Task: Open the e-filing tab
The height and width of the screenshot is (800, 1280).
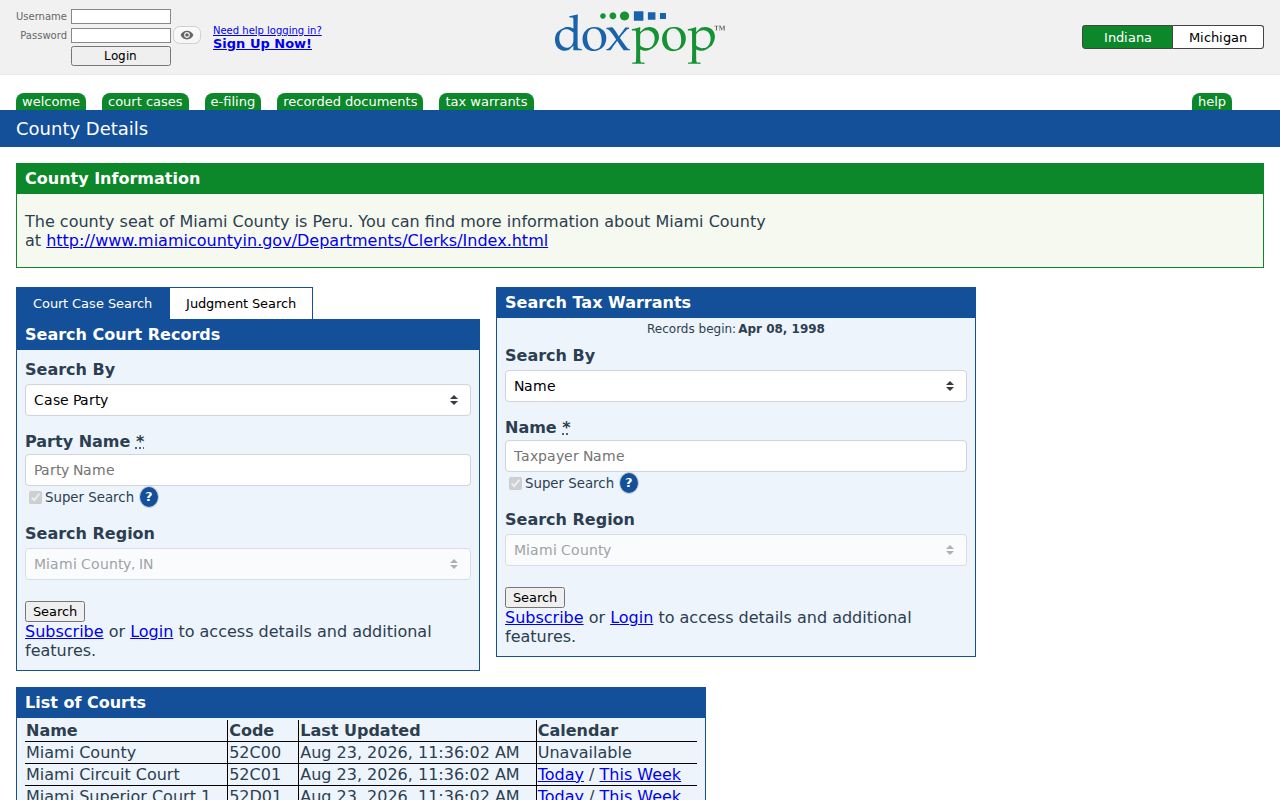Action: 233,102
